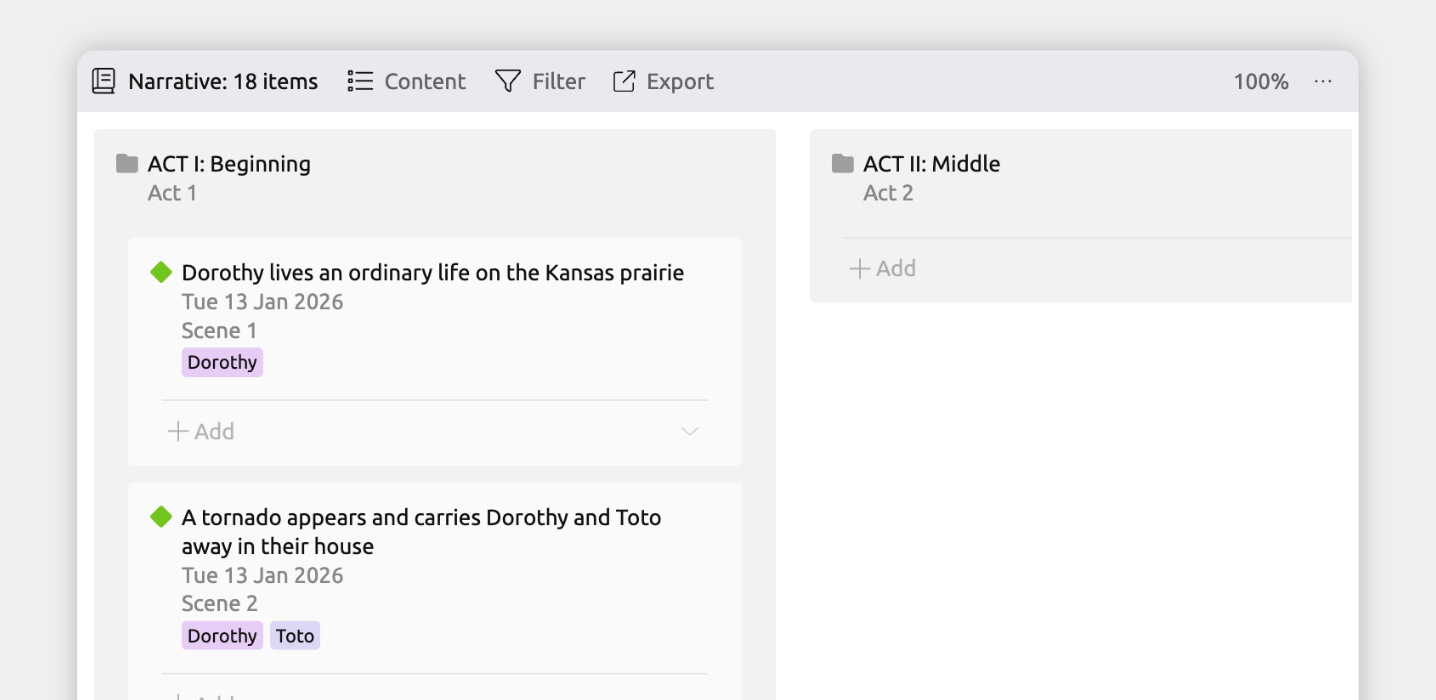Screen dimensions: 1436x700
Task: Click the Act 2 subtitle
Action: click(x=888, y=192)
